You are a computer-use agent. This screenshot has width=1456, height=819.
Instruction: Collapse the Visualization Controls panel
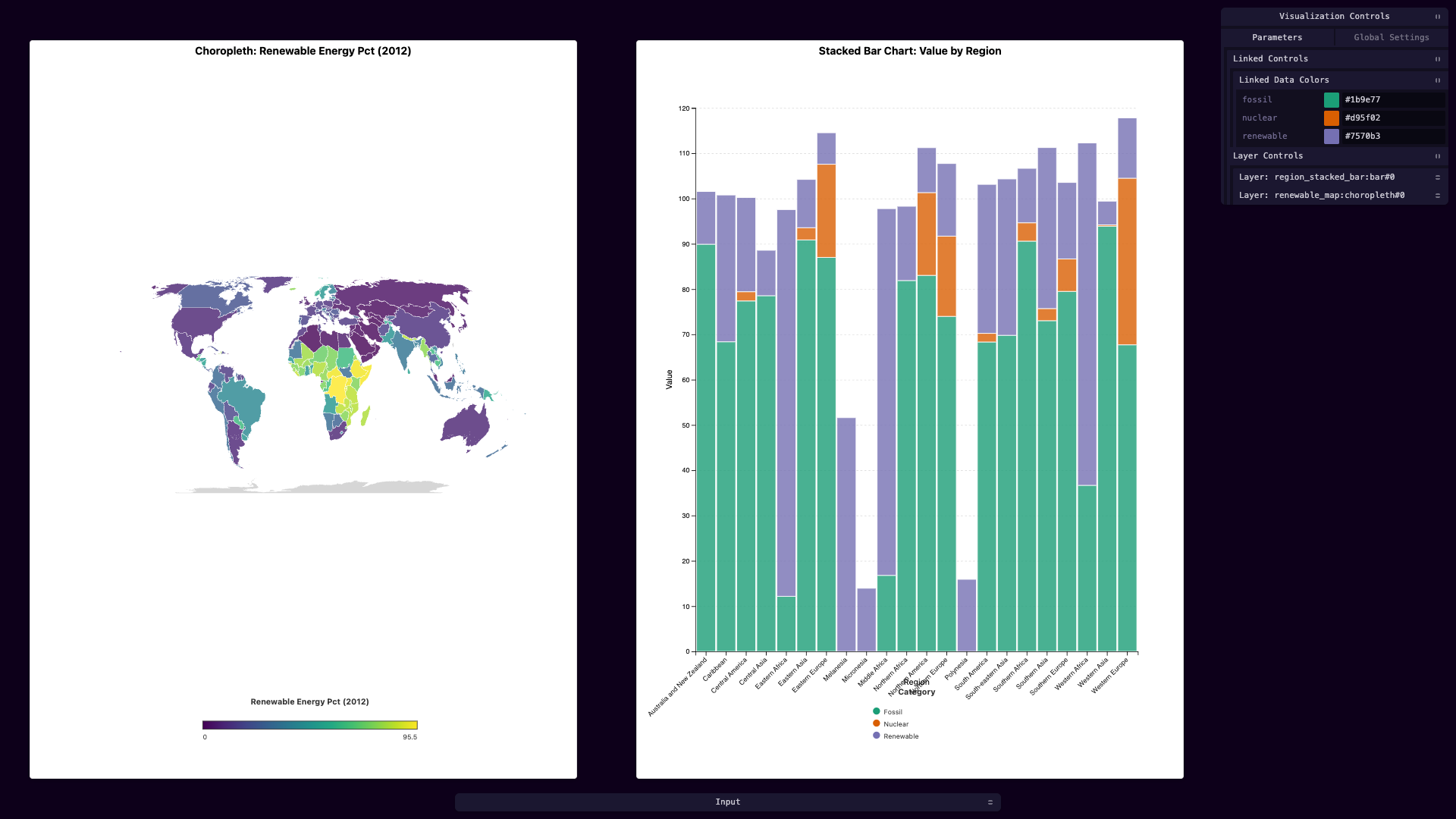(1437, 17)
